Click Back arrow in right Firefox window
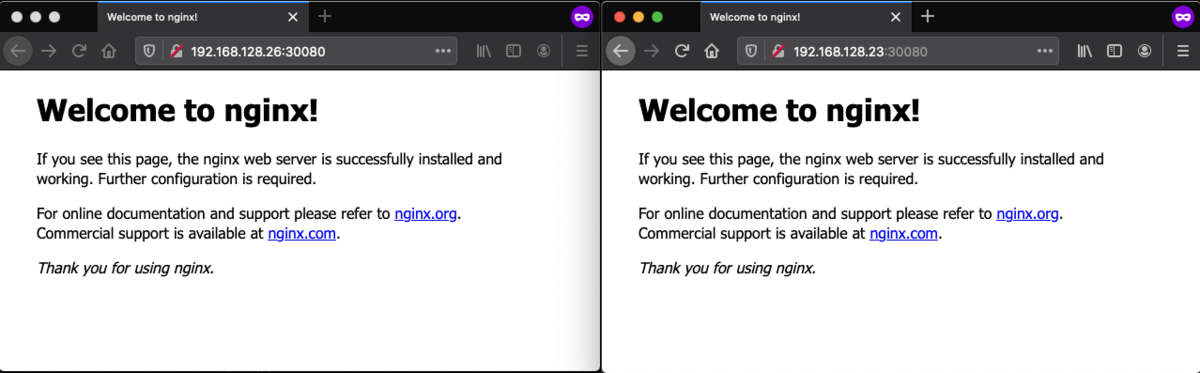Screen dimensions: 1200x373 tap(620, 51)
